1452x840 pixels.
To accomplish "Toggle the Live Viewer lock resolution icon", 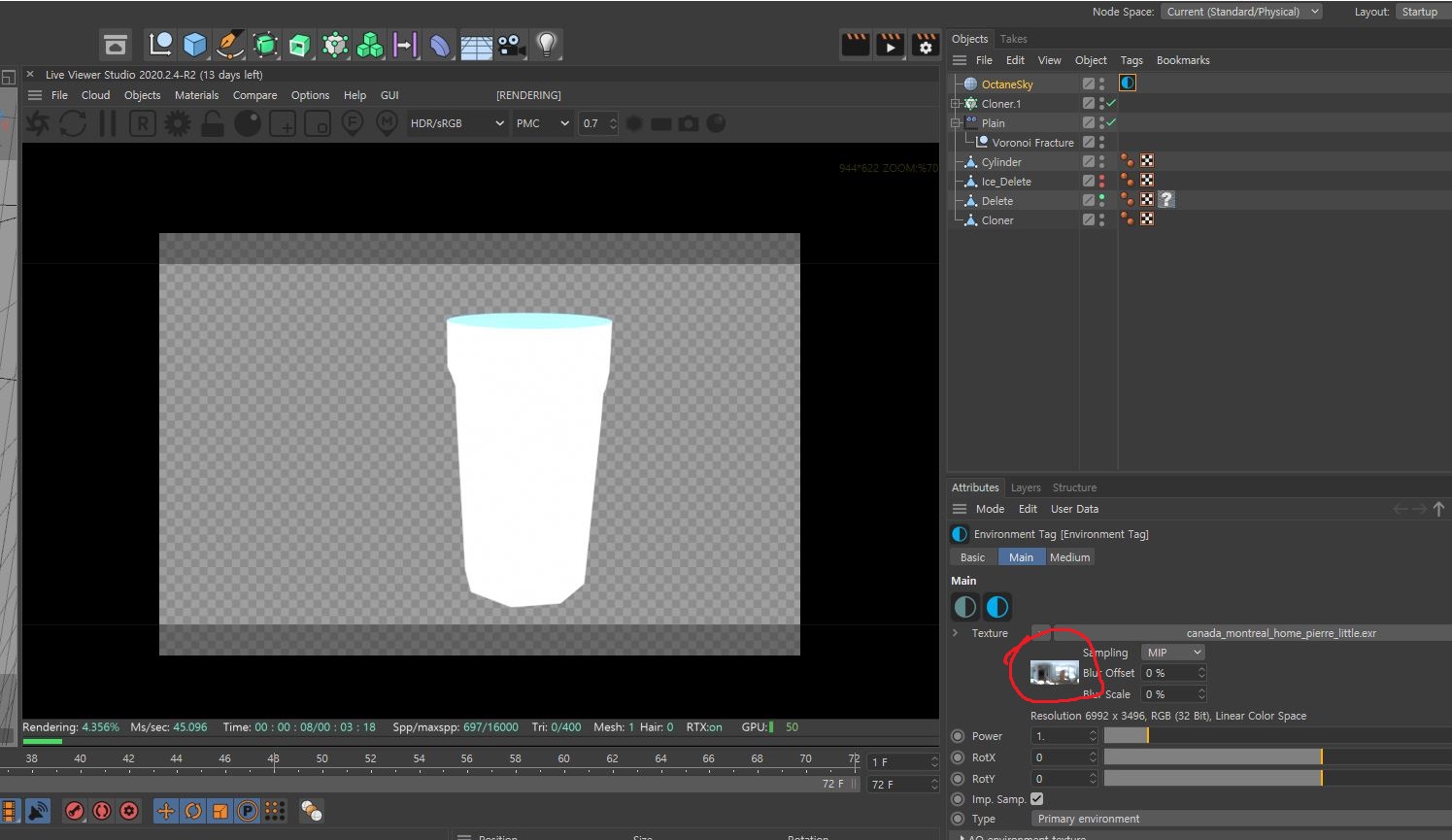I will pyautogui.click(x=213, y=123).
